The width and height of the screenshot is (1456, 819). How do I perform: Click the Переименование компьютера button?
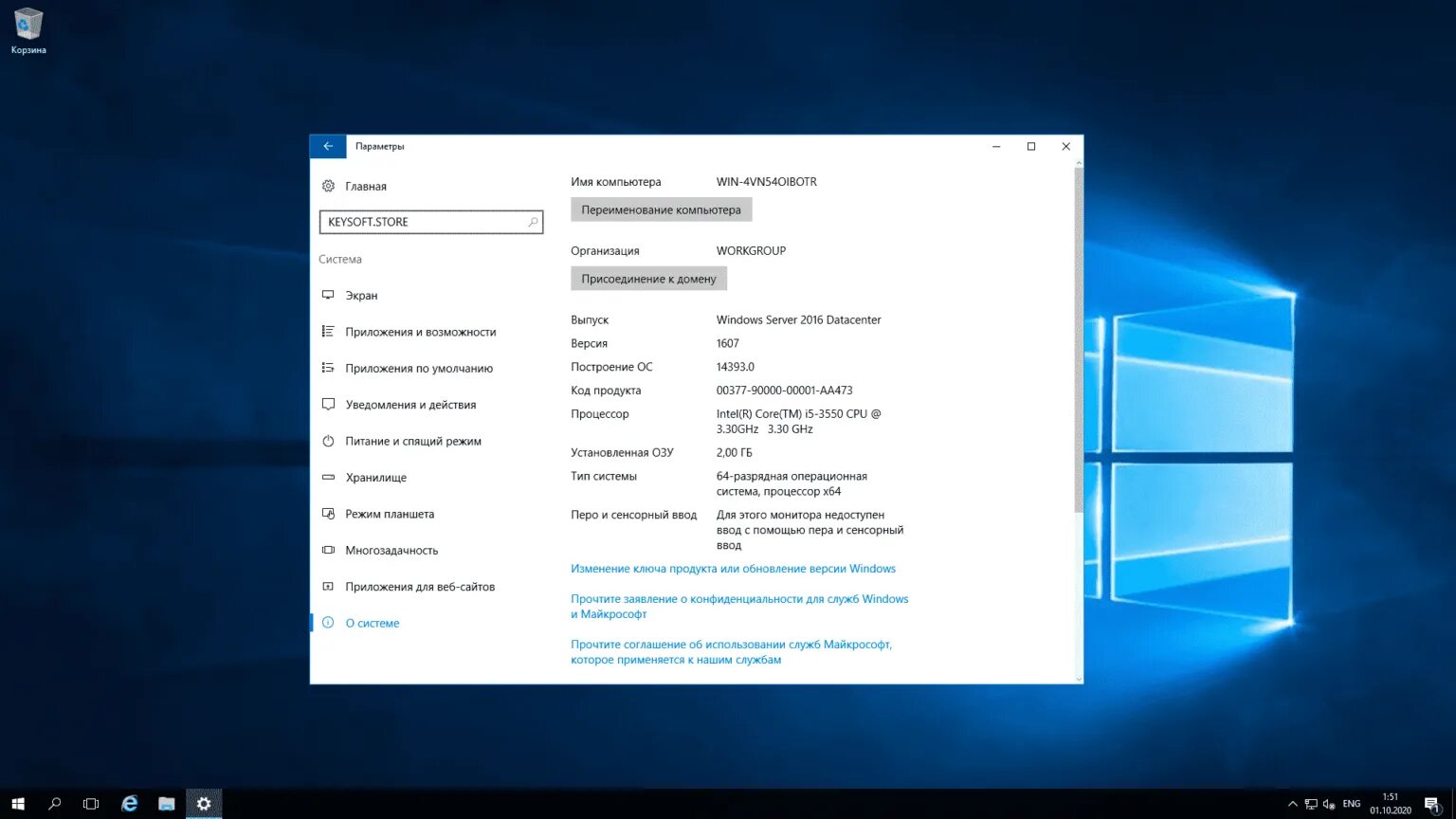pyautogui.click(x=661, y=209)
